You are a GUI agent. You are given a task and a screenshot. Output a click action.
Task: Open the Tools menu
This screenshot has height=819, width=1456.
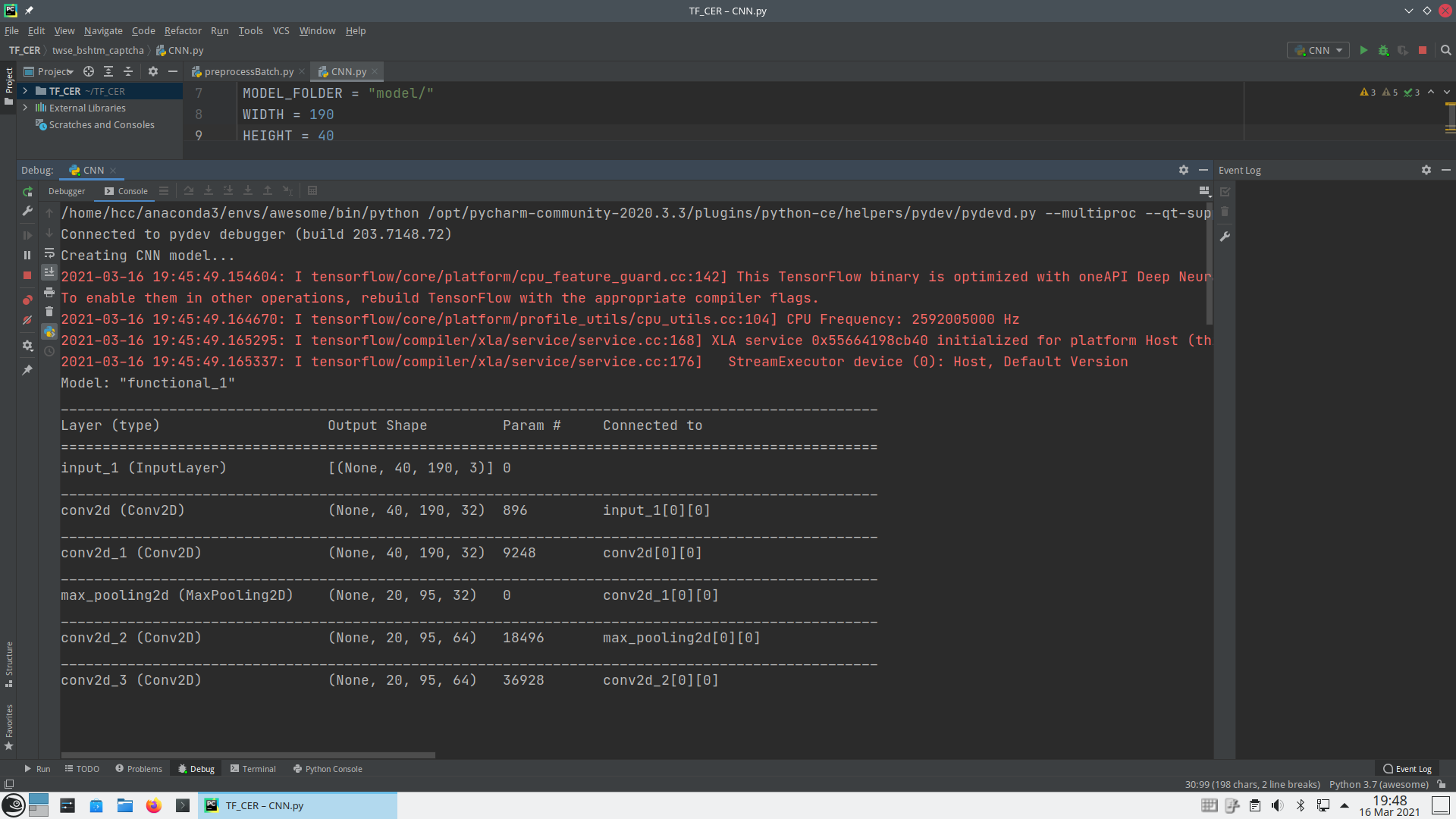point(250,30)
